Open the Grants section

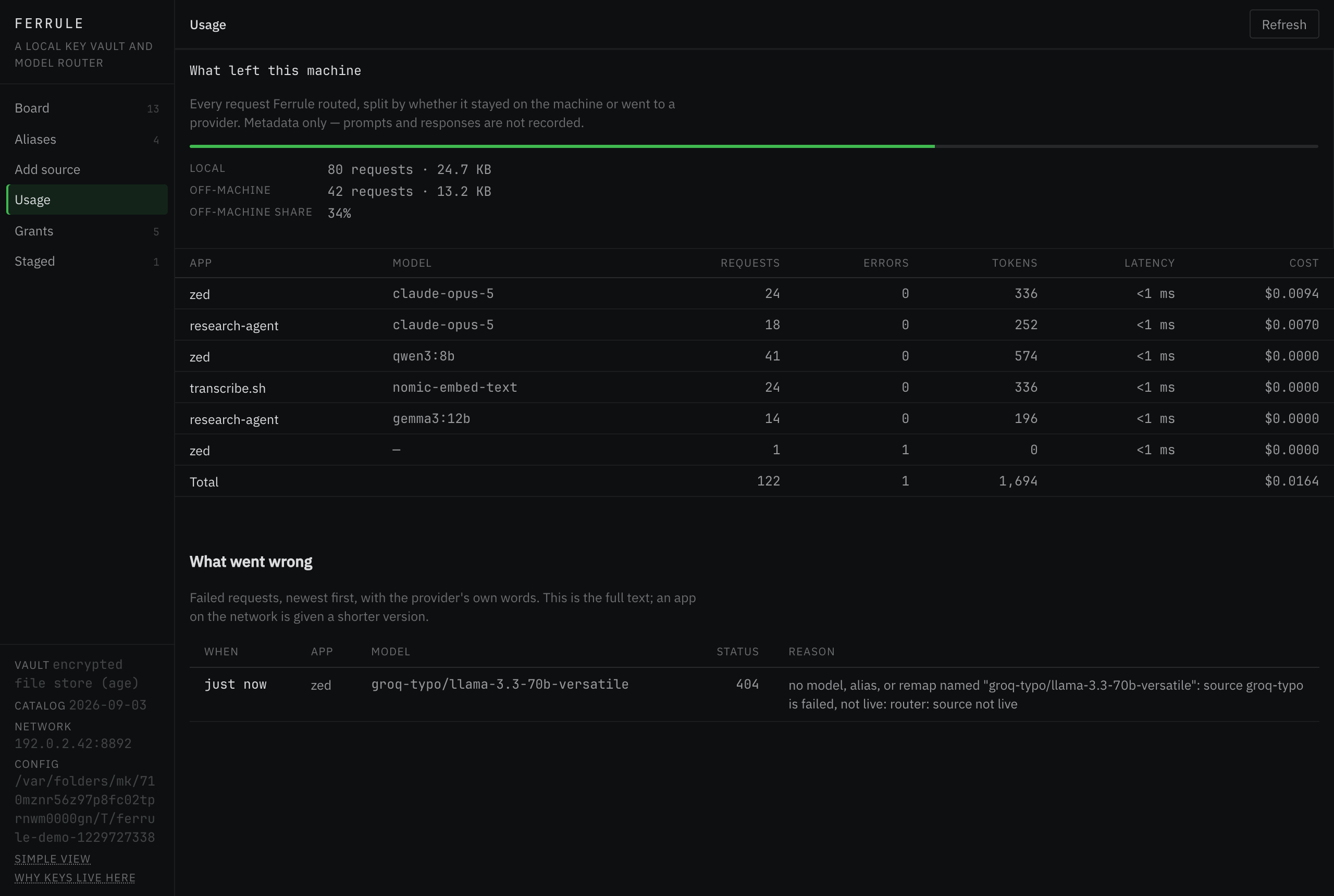click(x=87, y=231)
